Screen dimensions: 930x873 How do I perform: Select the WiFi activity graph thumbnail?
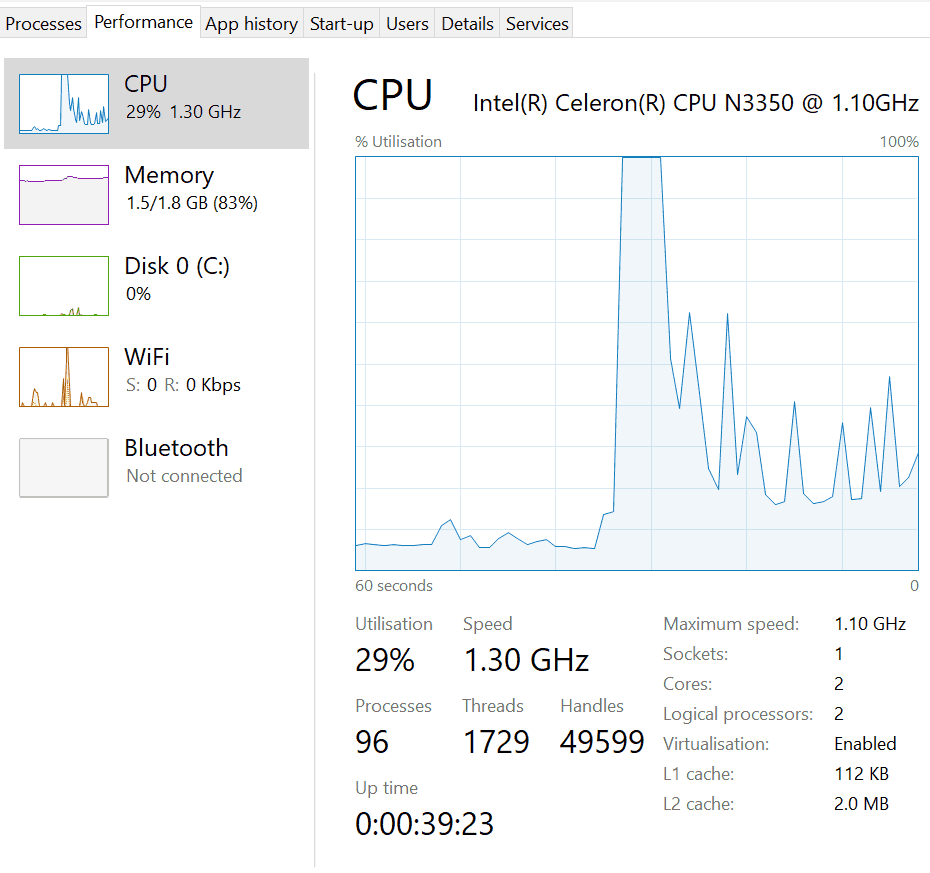point(64,377)
